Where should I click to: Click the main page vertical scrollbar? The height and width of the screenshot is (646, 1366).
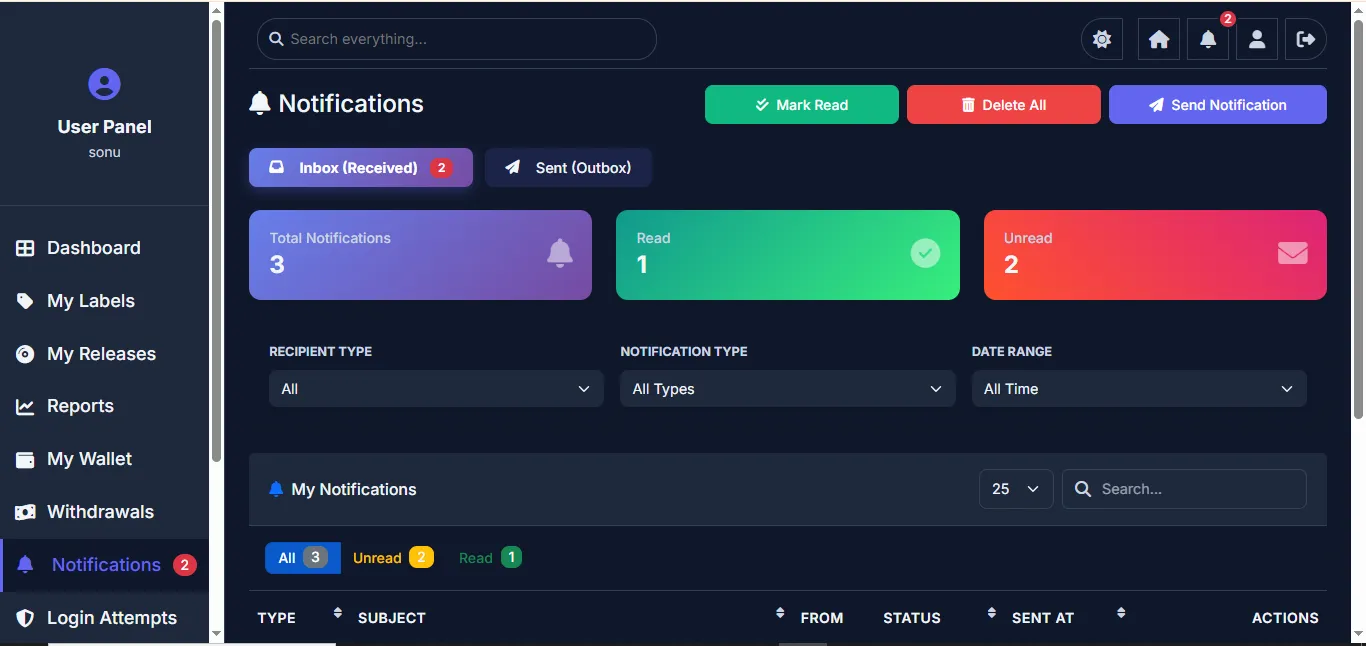coord(1358,220)
